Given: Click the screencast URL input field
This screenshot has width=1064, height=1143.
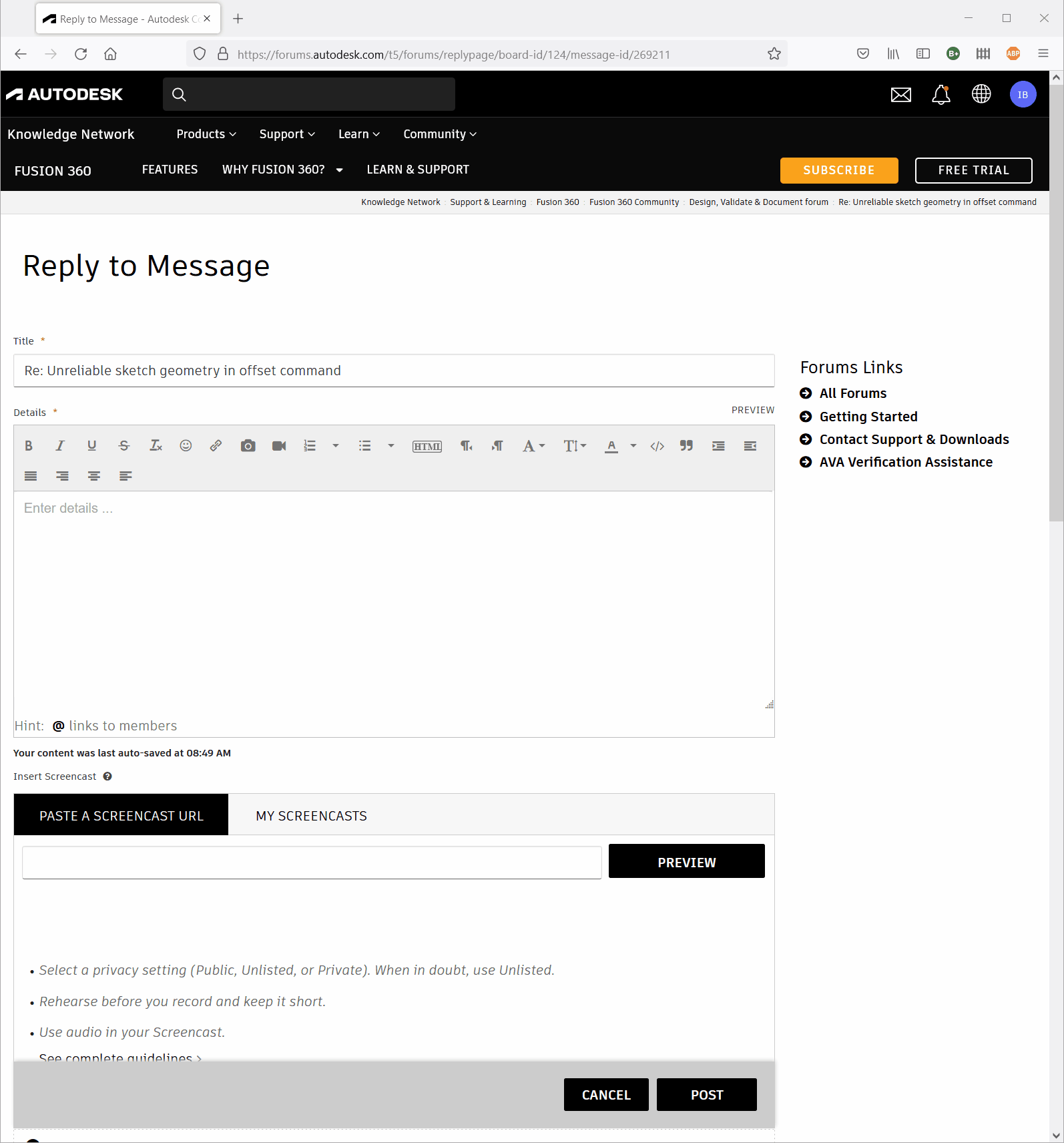Looking at the screenshot, I should click(312, 863).
